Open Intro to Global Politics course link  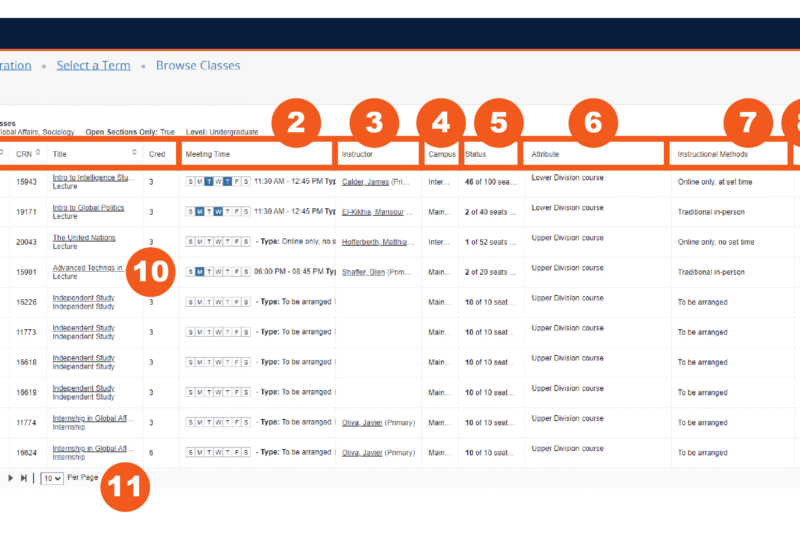(x=88, y=208)
